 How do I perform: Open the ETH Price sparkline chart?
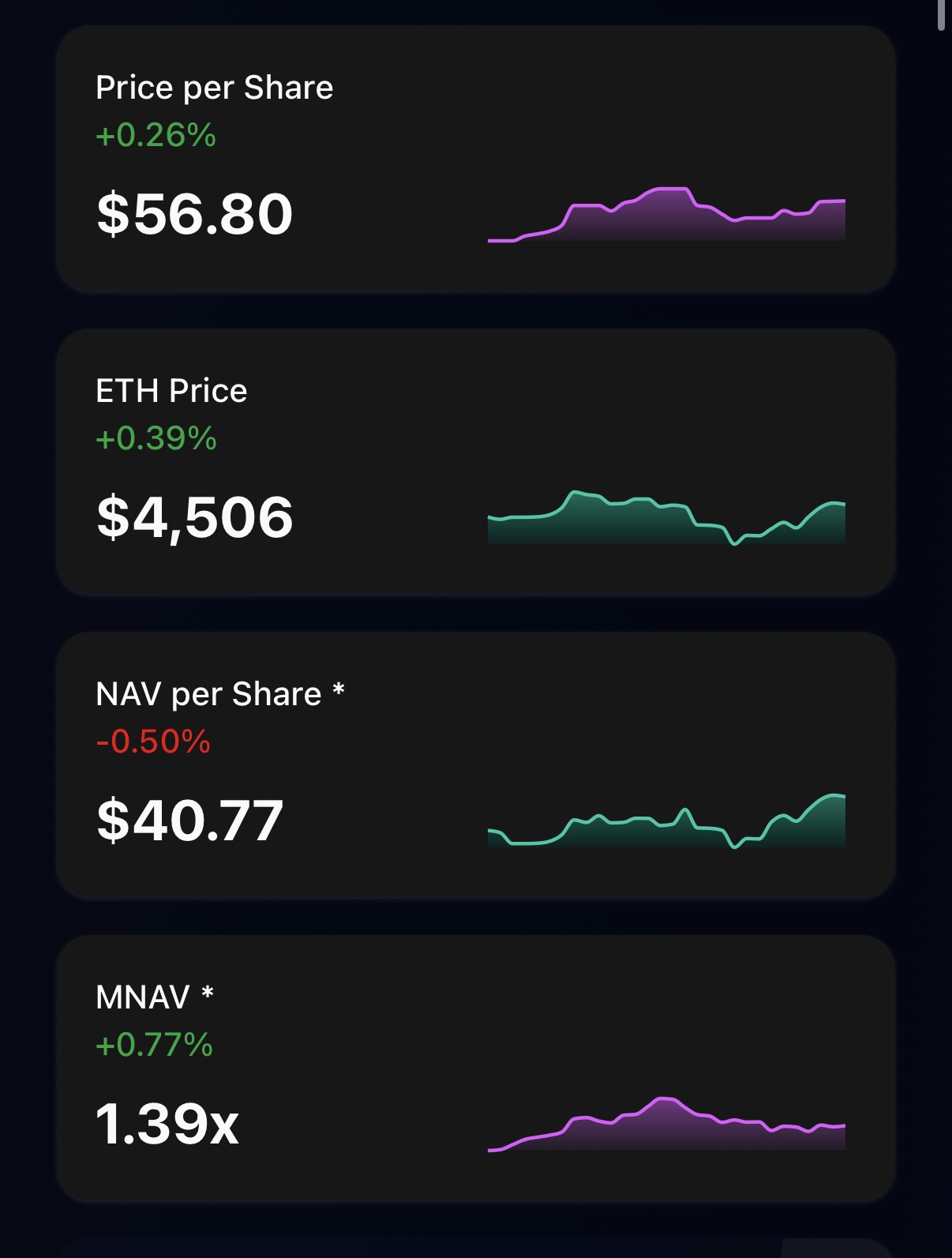(666, 518)
